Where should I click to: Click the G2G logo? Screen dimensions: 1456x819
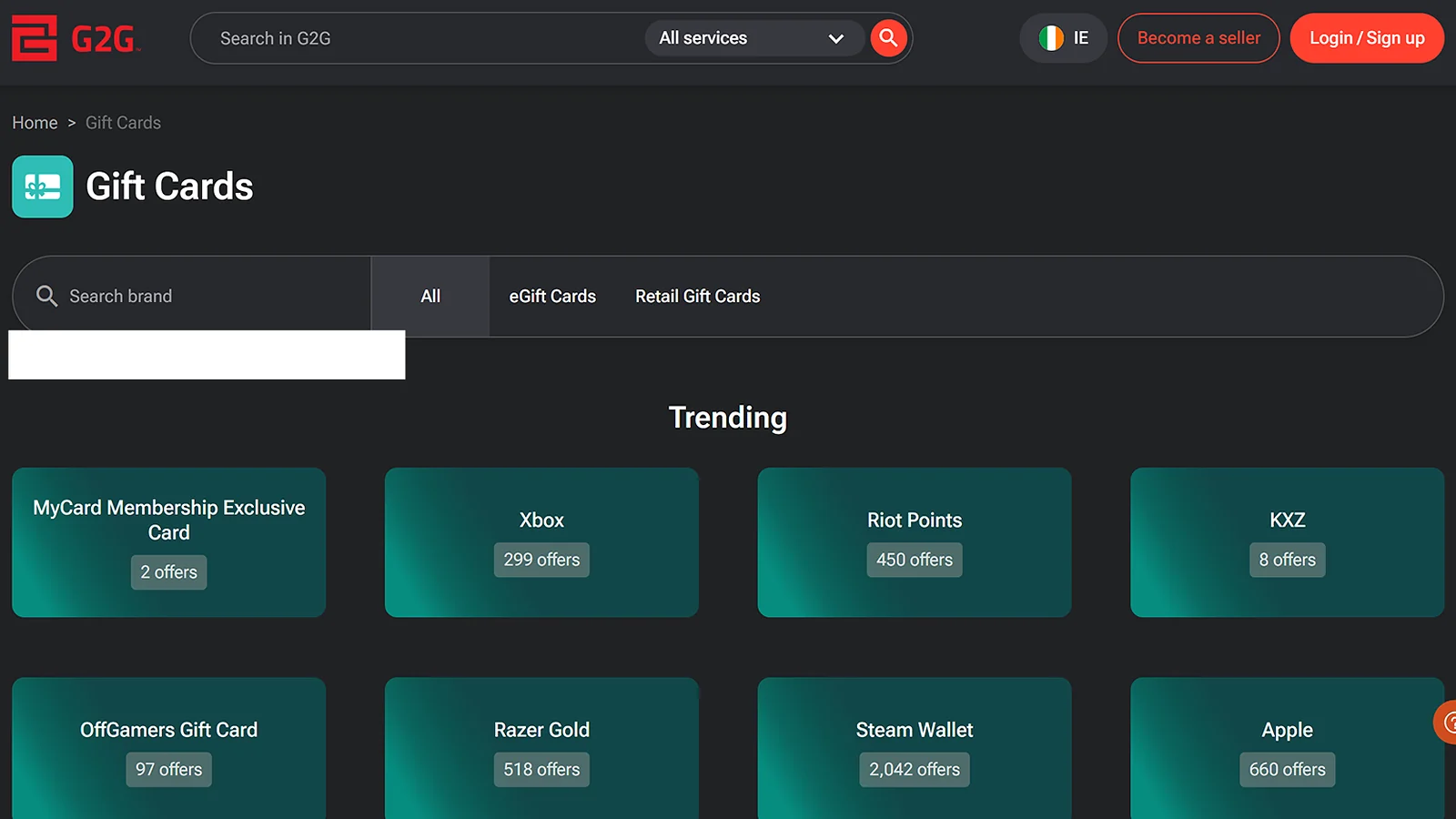pyautogui.click(x=76, y=38)
